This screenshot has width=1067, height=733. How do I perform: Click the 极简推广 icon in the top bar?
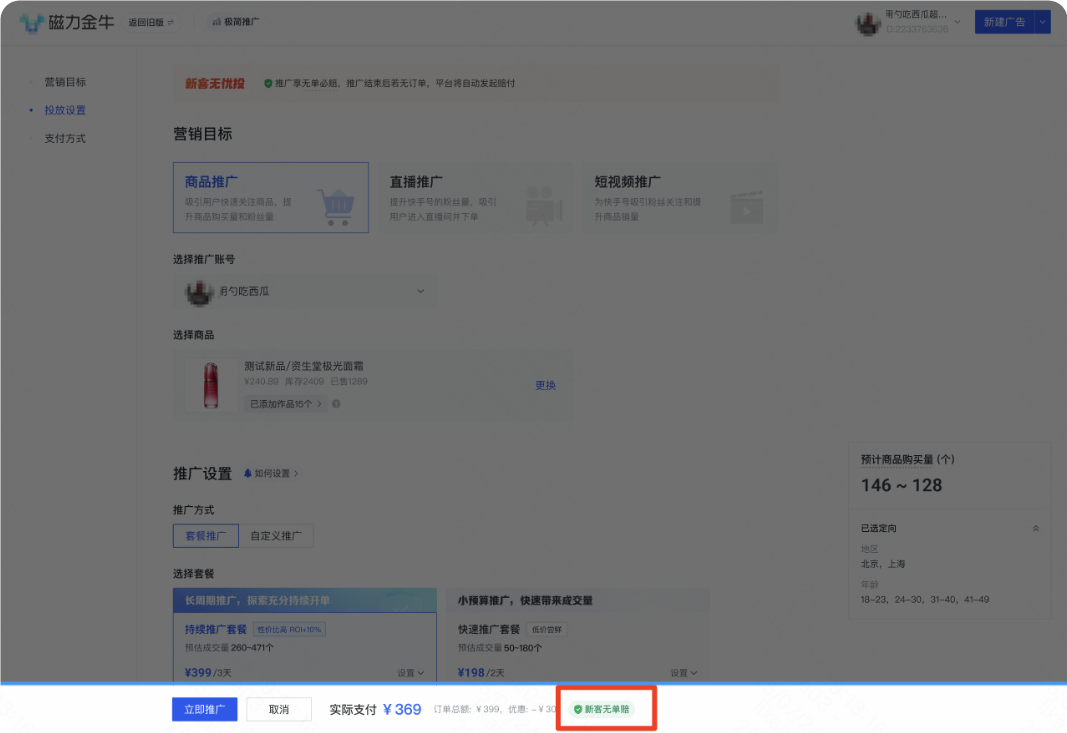coord(215,21)
